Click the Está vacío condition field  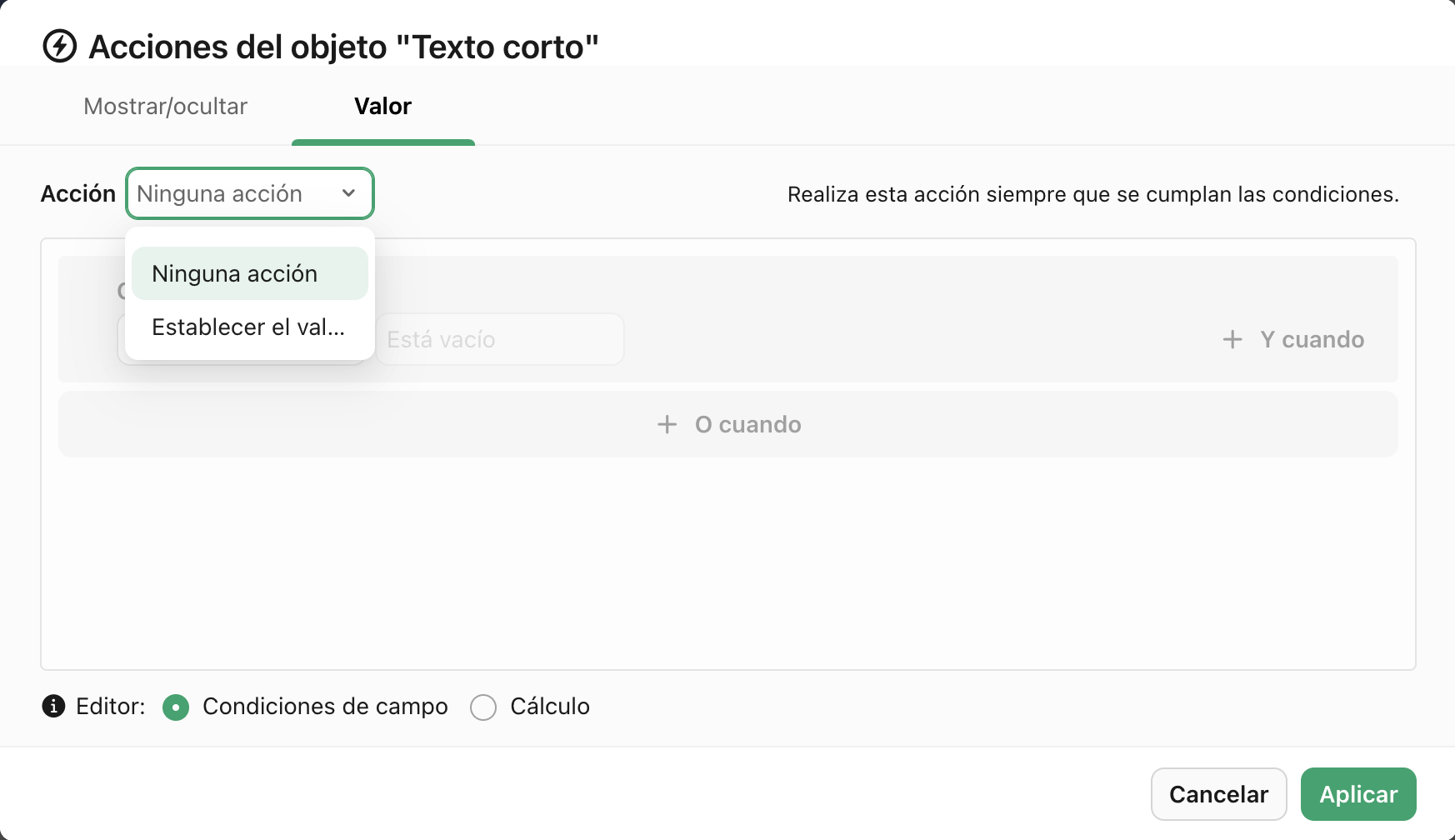[x=499, y=339]
